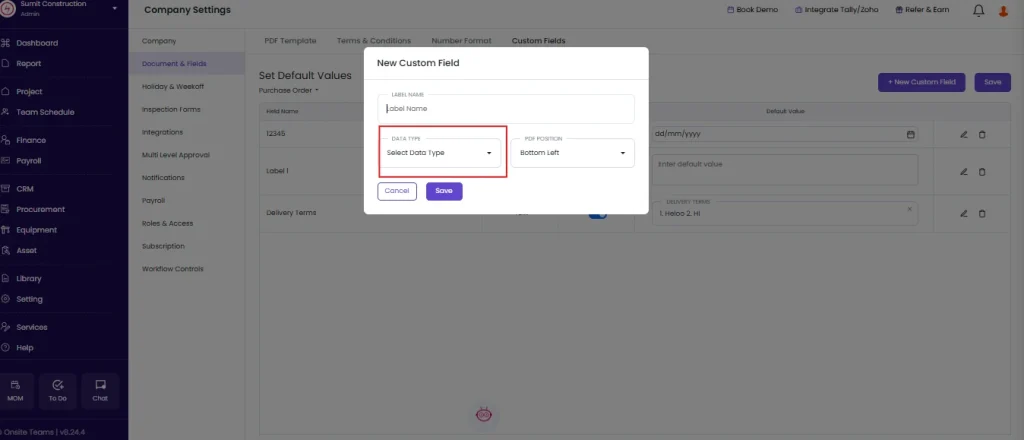Screen dimensions: 1024x440
Task: Delete the Label 1 field via trash icon
Action: click(982, 172)
